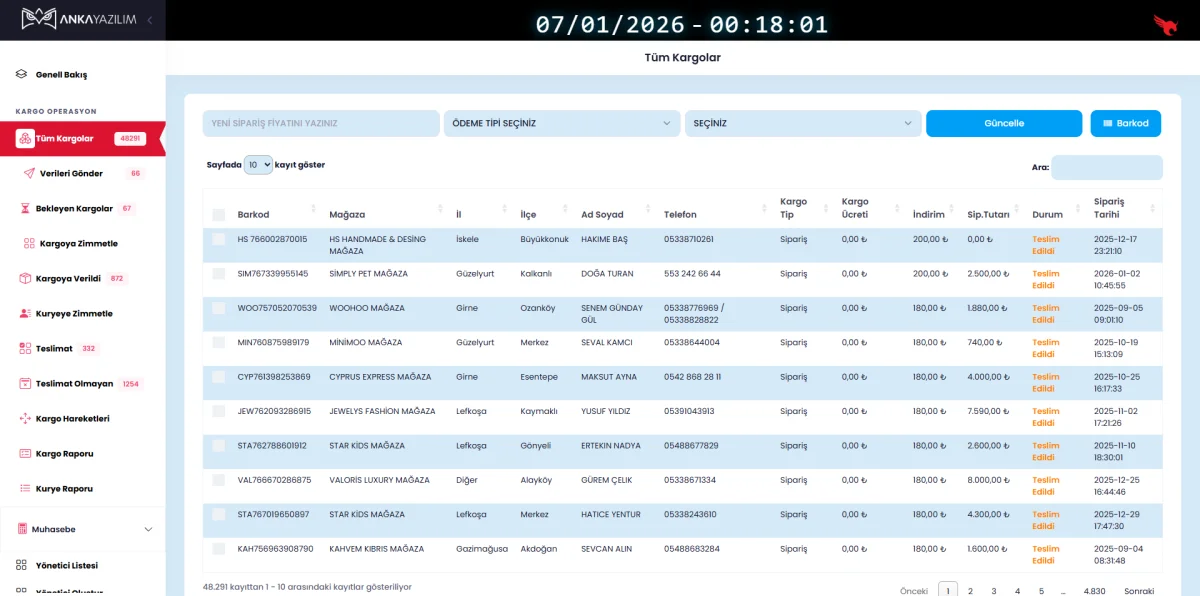Click the Kargoya Zimmetle icon
The height and width of the screenshot is (596, 1200).
point(29,244)
